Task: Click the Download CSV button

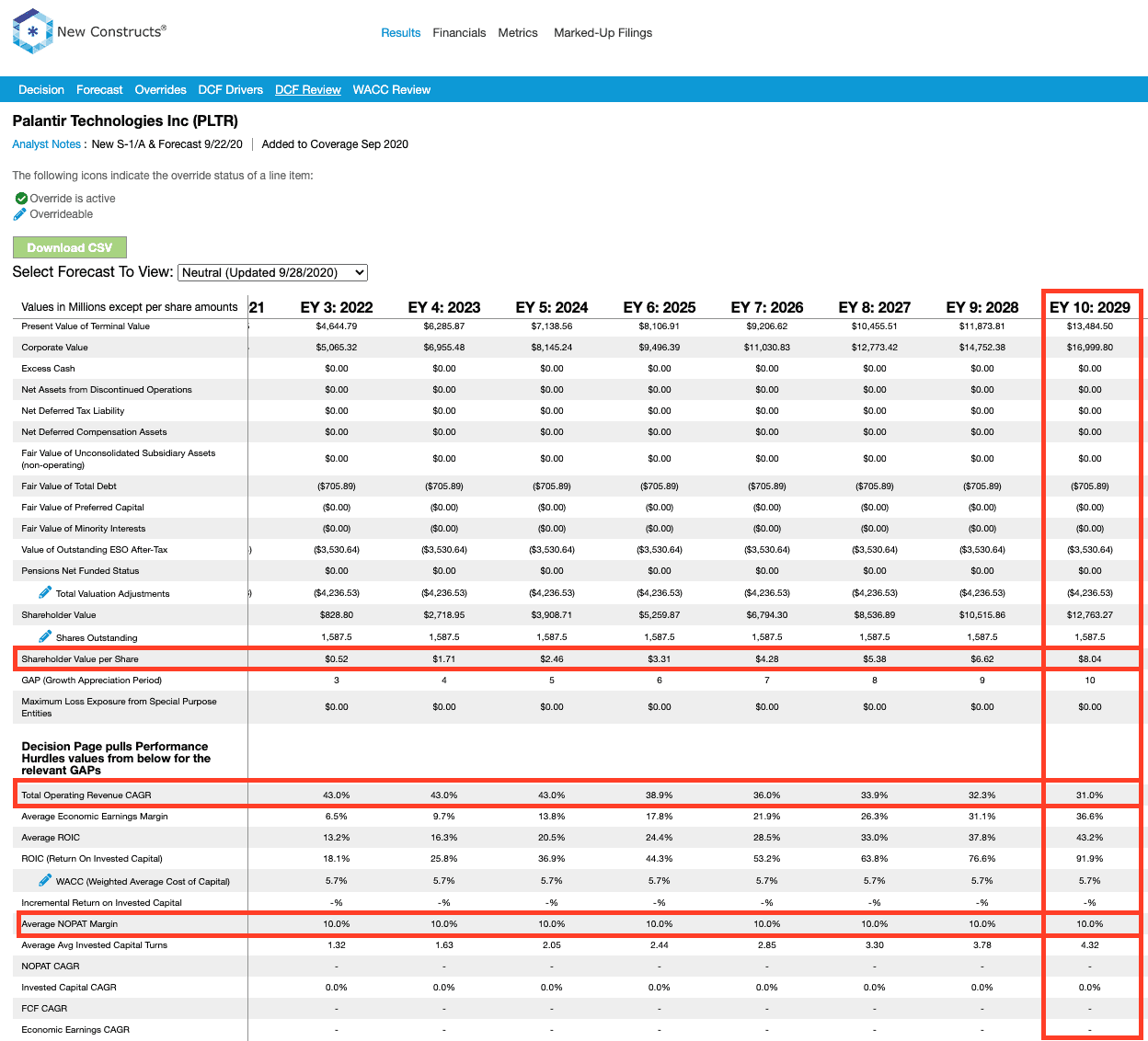Action: 70,247
